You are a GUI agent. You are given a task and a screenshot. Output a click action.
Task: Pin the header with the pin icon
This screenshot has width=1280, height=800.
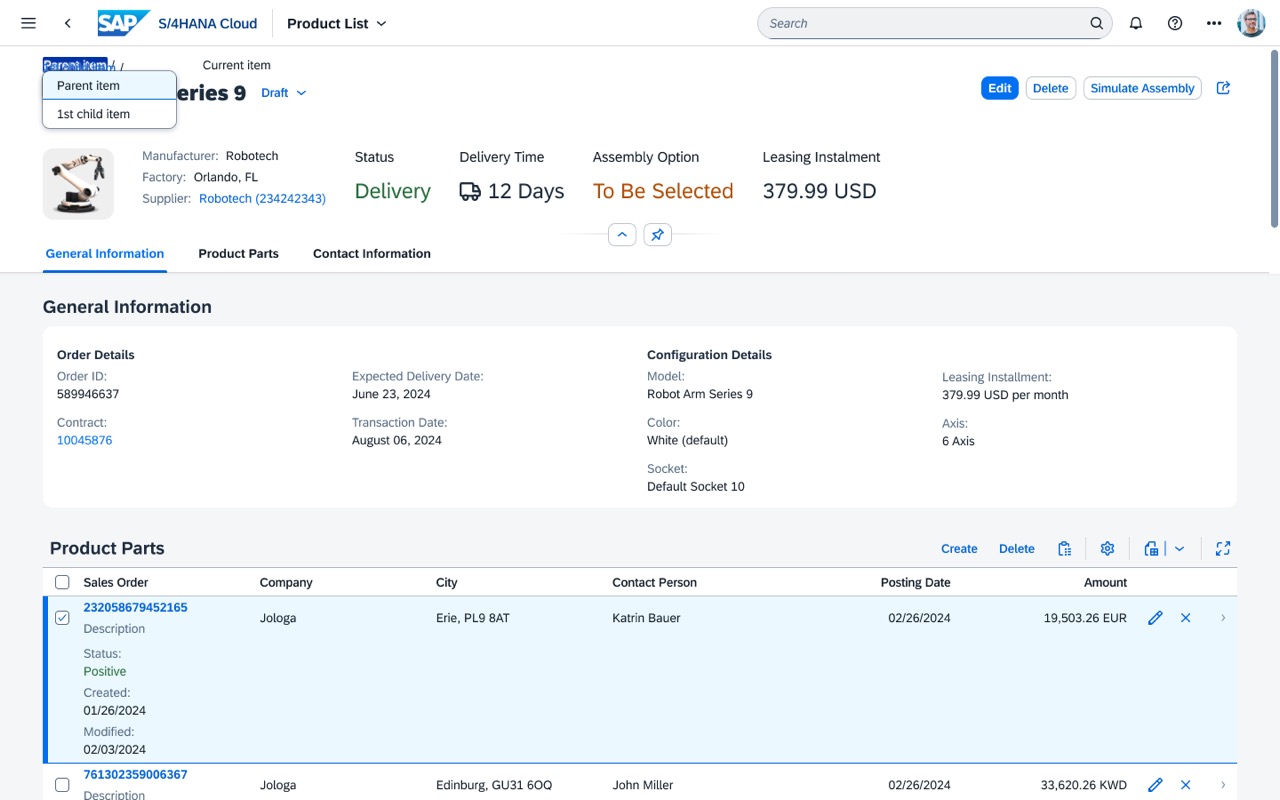(x=657, y=235)
